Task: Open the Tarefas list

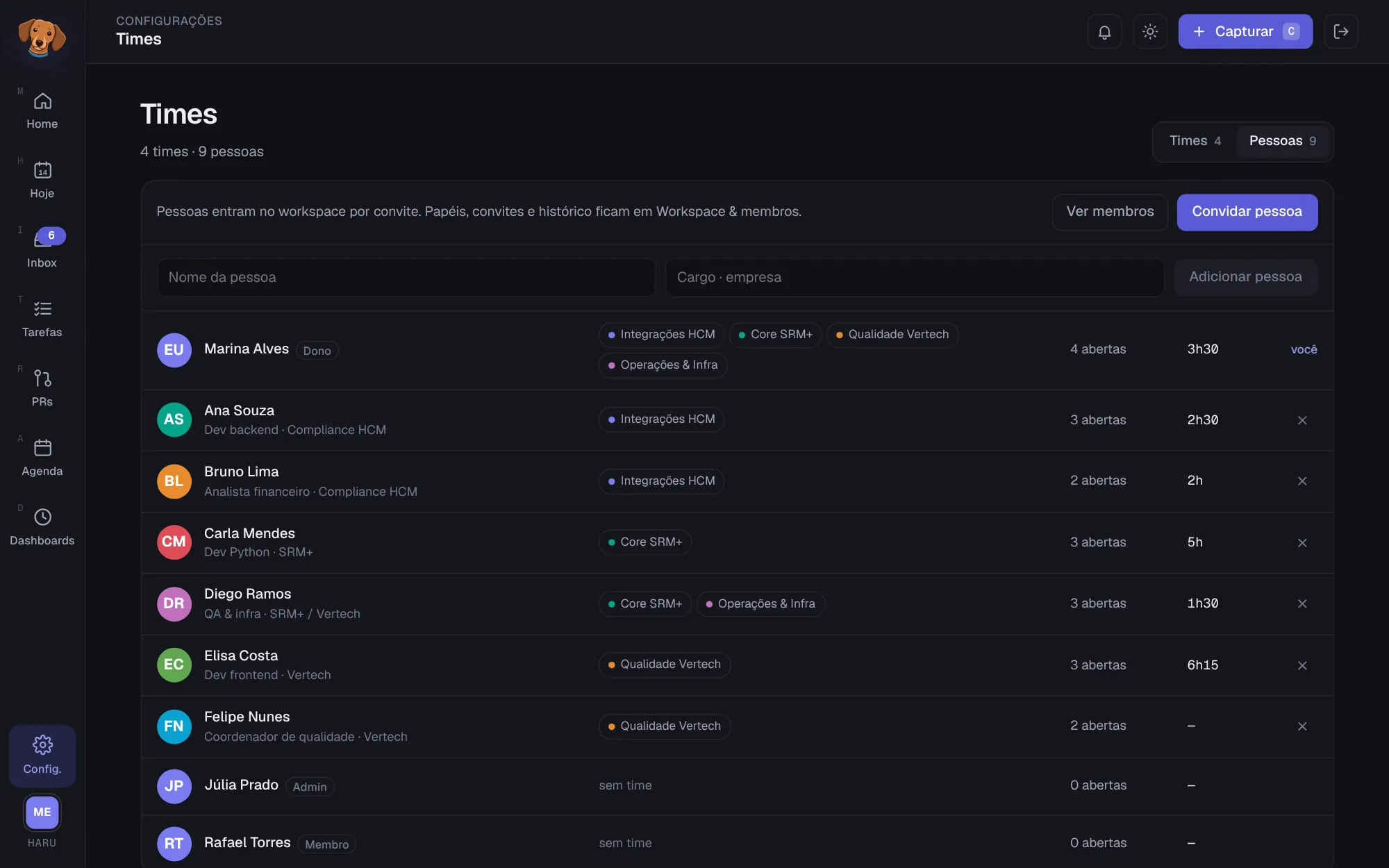Action: point(42,319)
